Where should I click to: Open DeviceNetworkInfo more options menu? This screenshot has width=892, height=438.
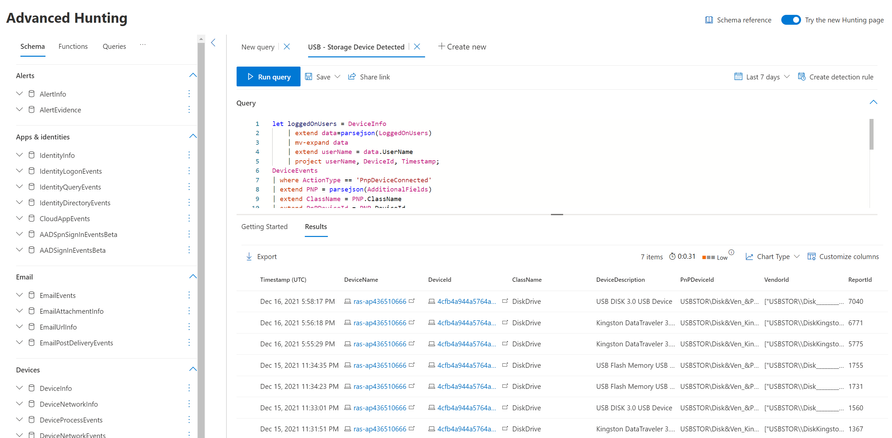[189, 404]
